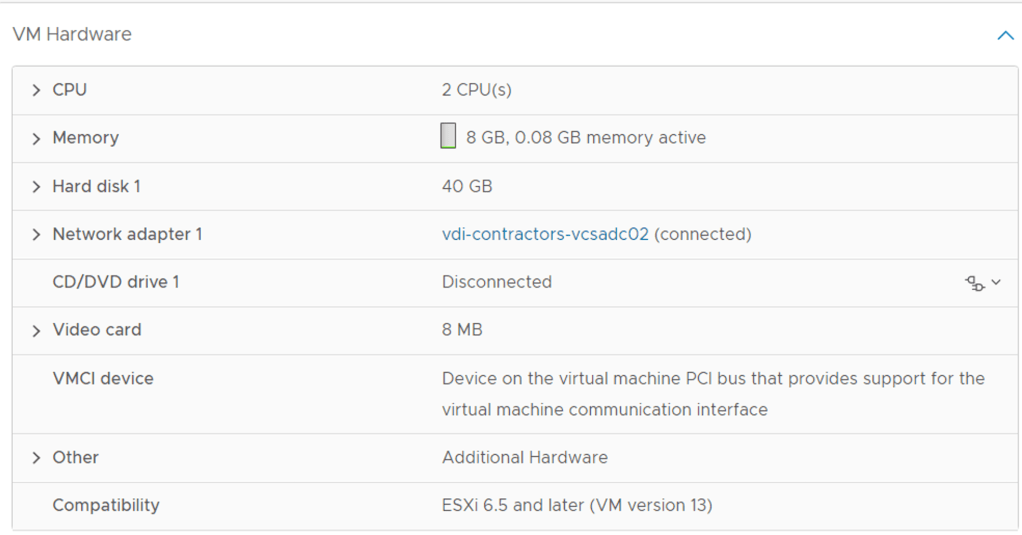The image size is (1022, 535).
Task: Click the CPU row label
Action: click(x=70, y=90)
